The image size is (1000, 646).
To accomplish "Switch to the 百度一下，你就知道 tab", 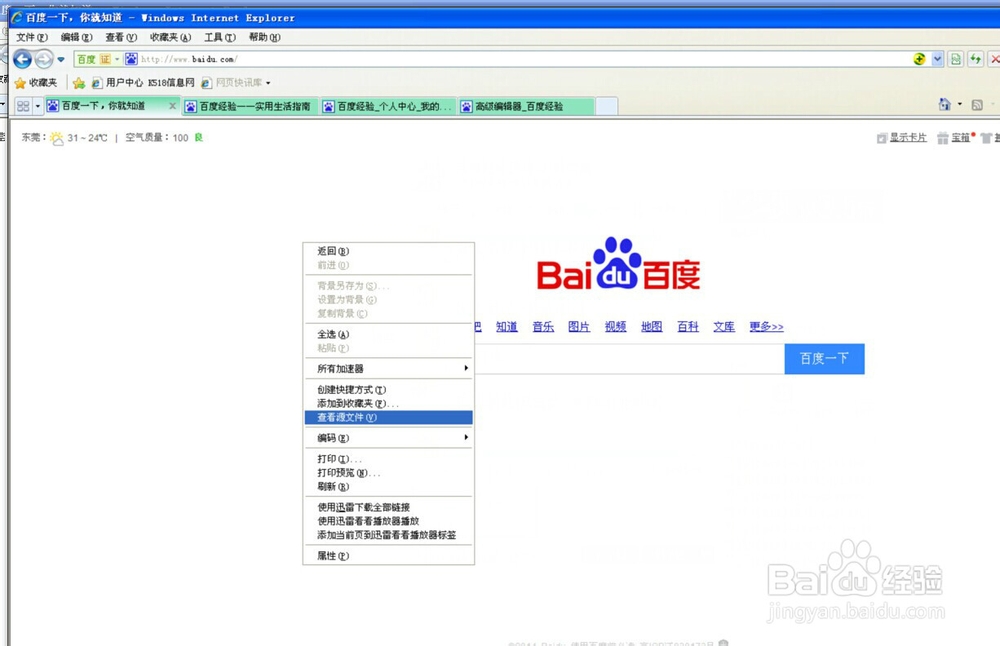I will pyautogui.click(x=104, y=106).
